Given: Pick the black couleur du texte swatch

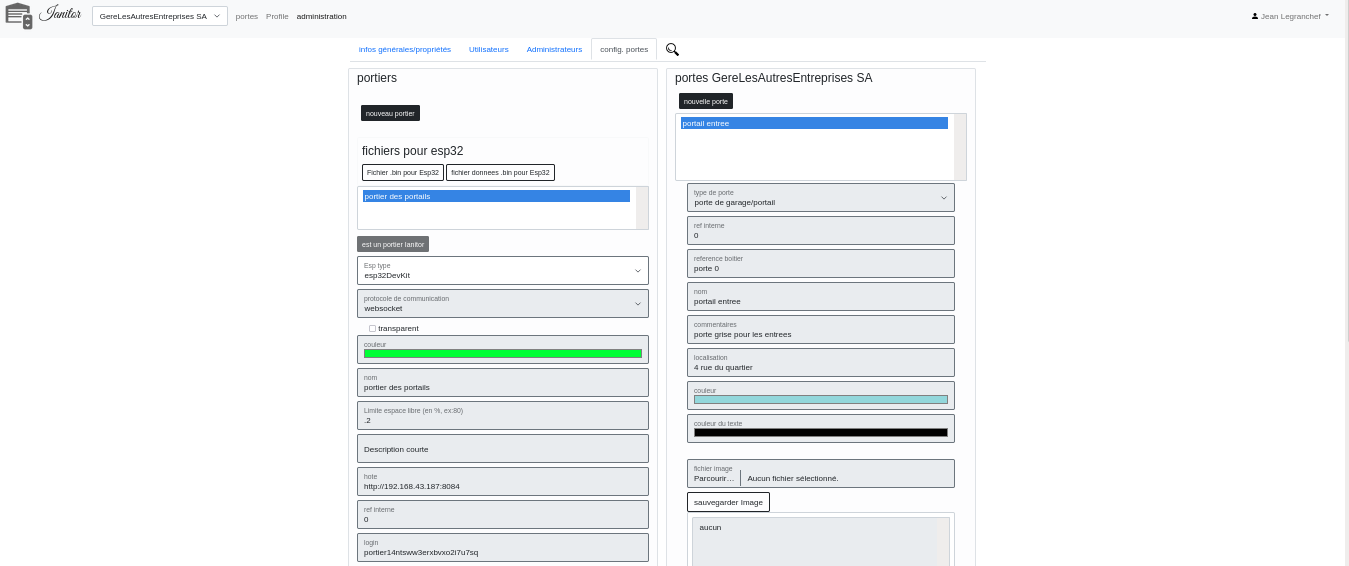Looking at the screenshot, I should click(820, 433).
